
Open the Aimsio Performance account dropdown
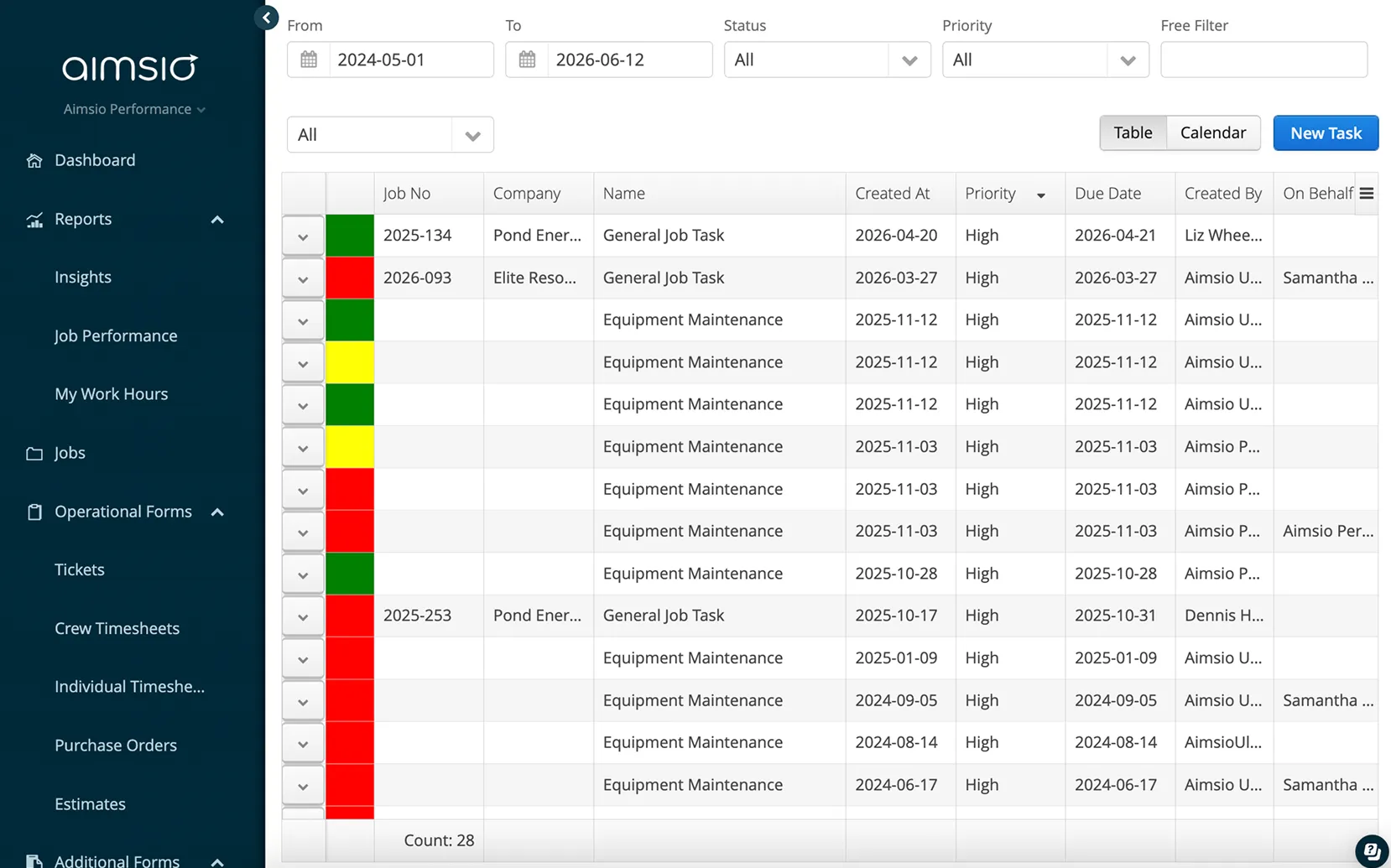point(134,109)
